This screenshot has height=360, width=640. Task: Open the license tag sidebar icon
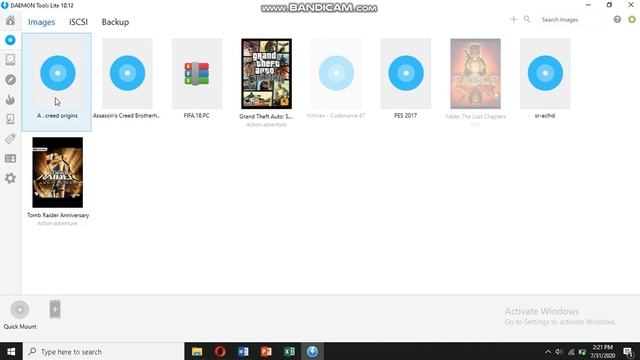coord(10,139)
